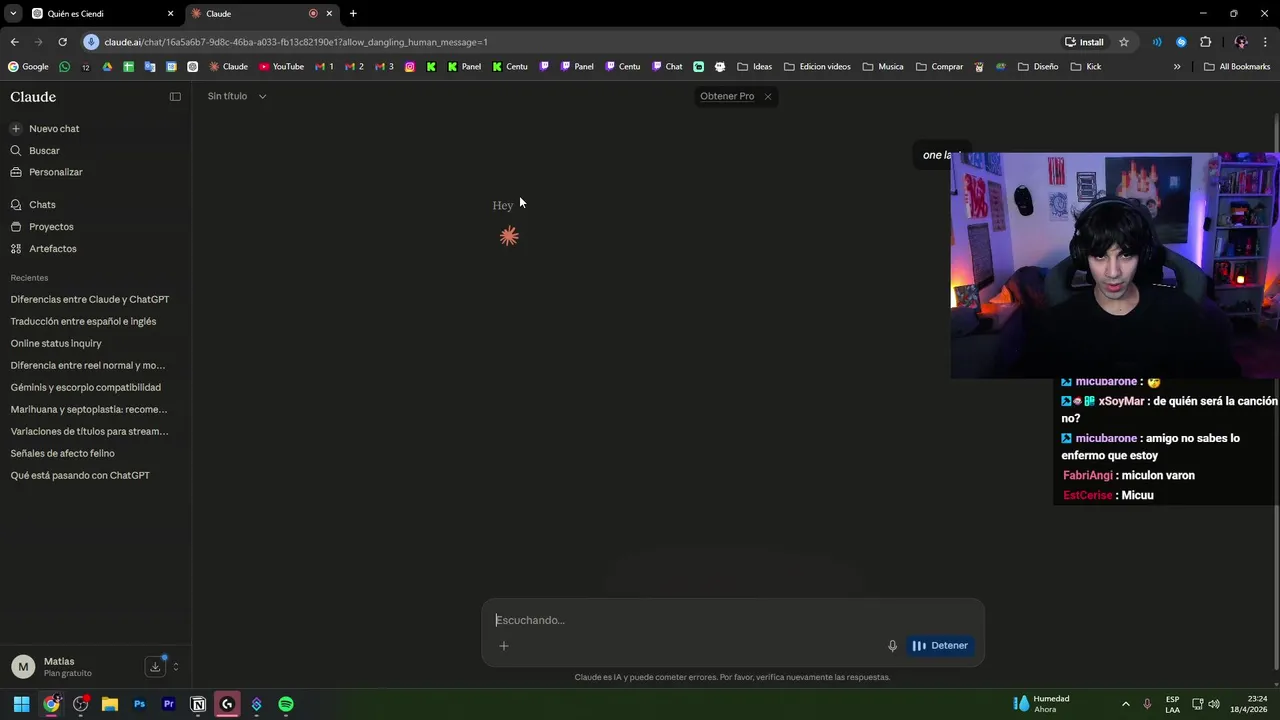Open the Géminis y escorpio compatibilidad chat
Viewport: 1280px width, 720px height.
pyautogui.click(x=85, y=388)
